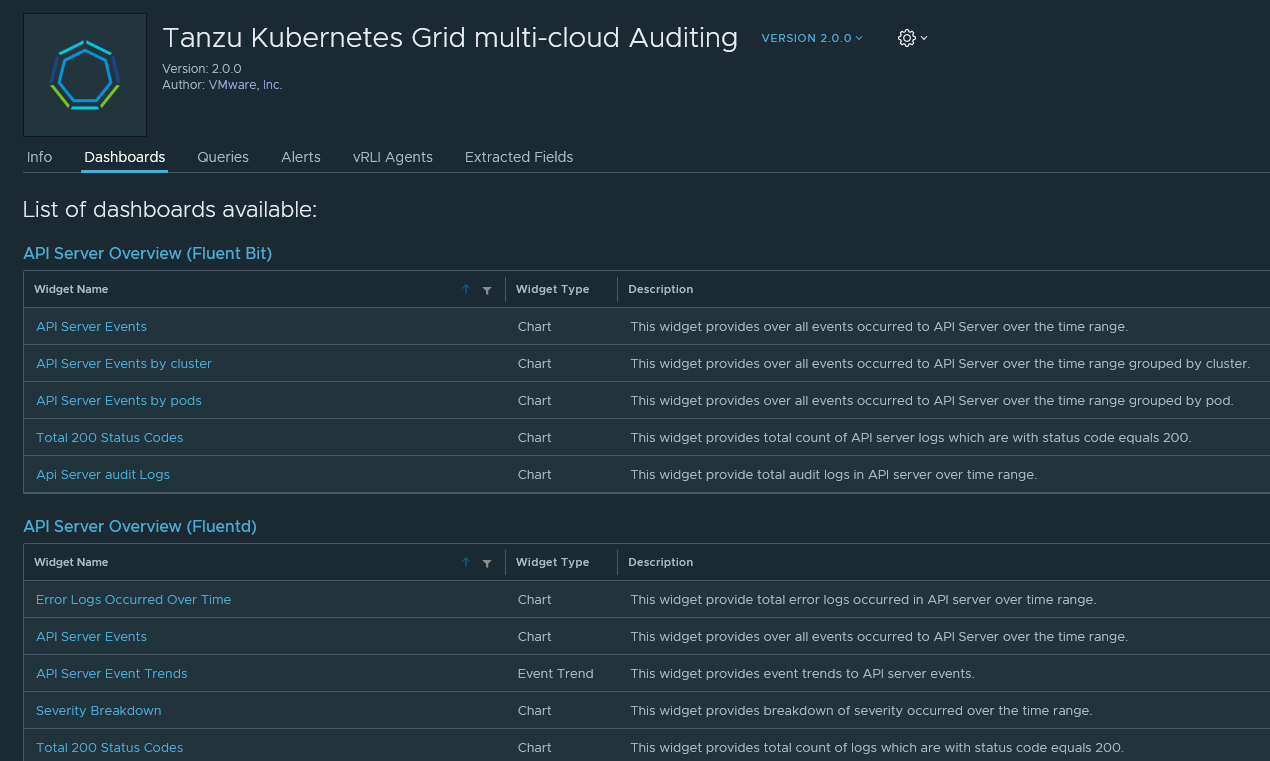Open Severity Breakdown widget
The image size is (1270, 761).
pos(99,710)
